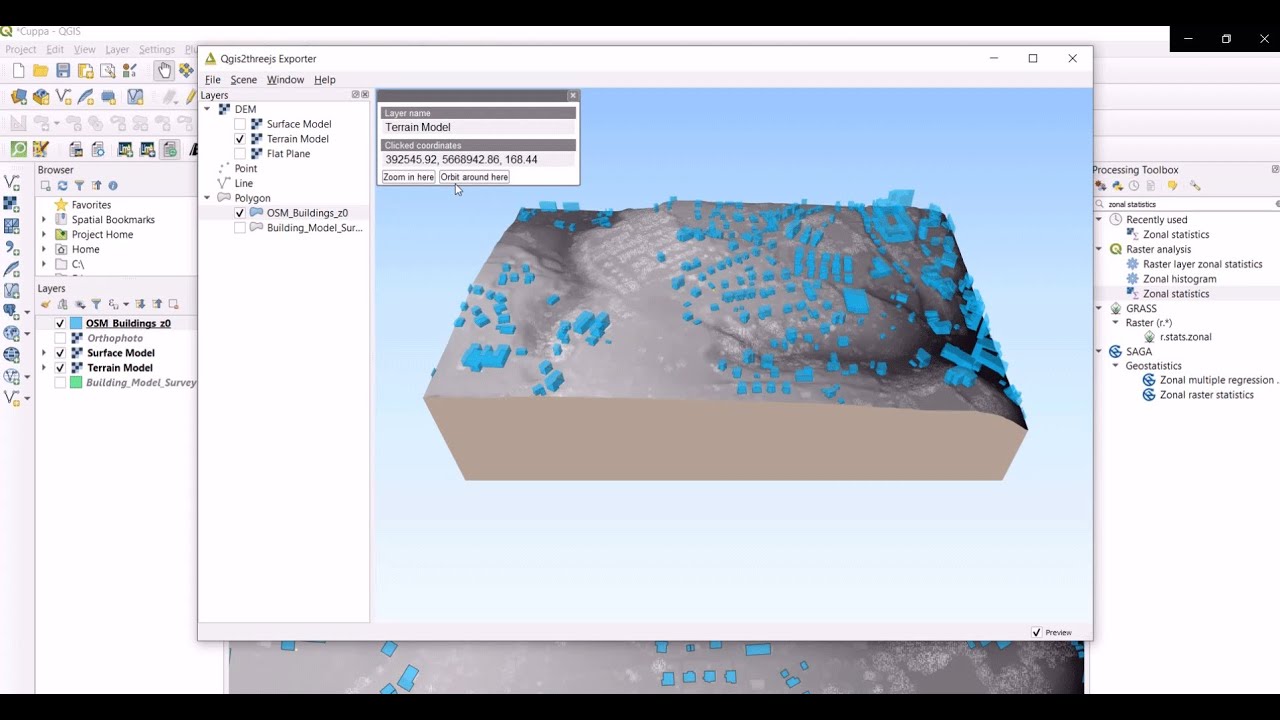Click the Open Project folder icon
The image size is (1280, 720).
(x=41, y=71)
